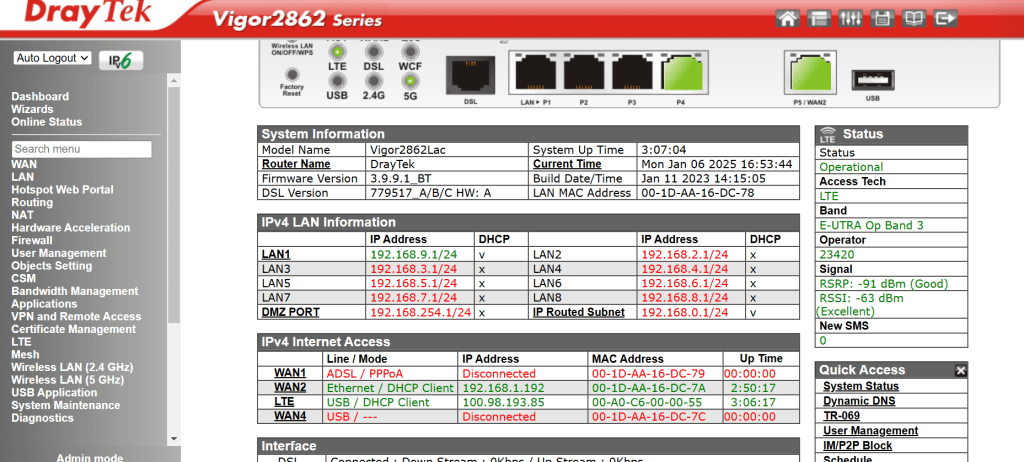Expand the Routing menu

[32, 203]
